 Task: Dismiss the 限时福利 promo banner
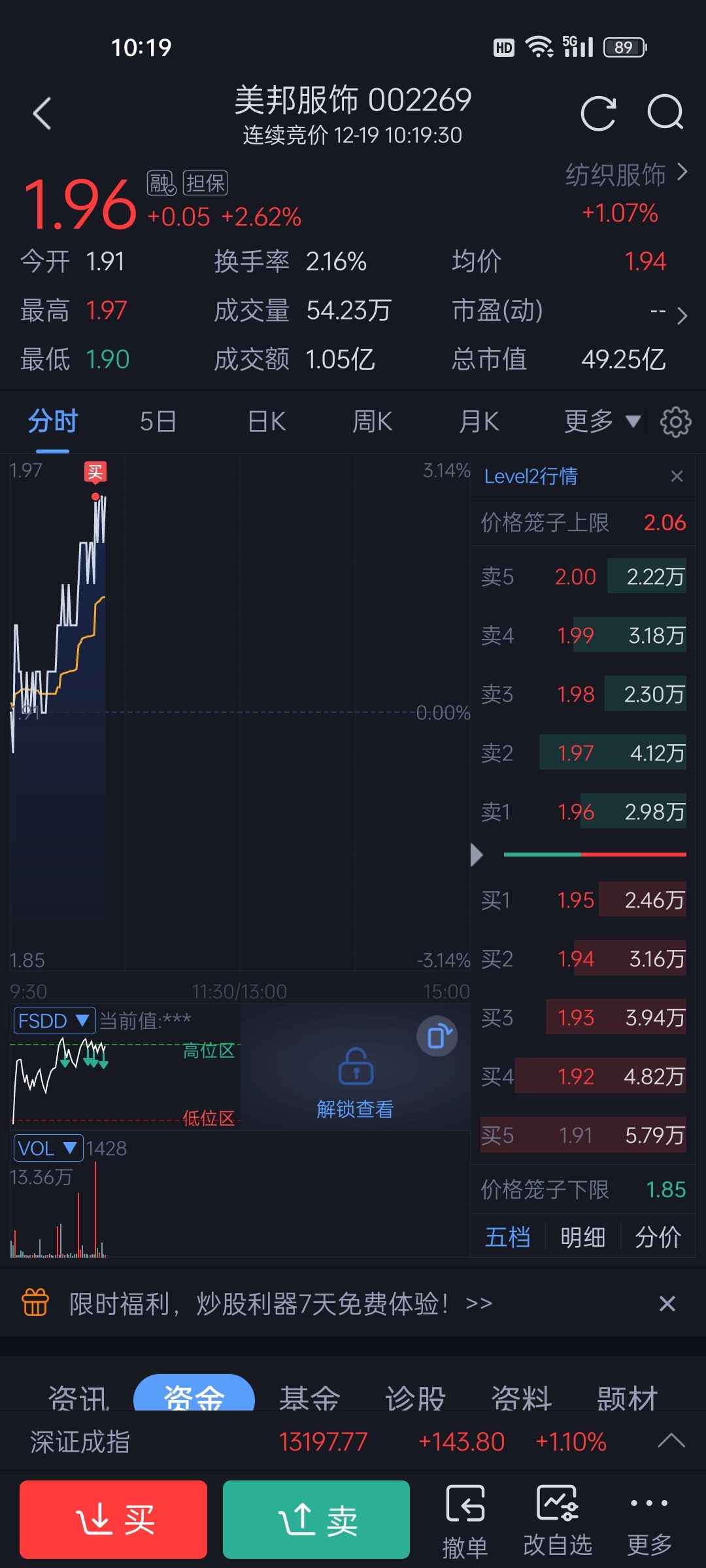(667, 1303)
